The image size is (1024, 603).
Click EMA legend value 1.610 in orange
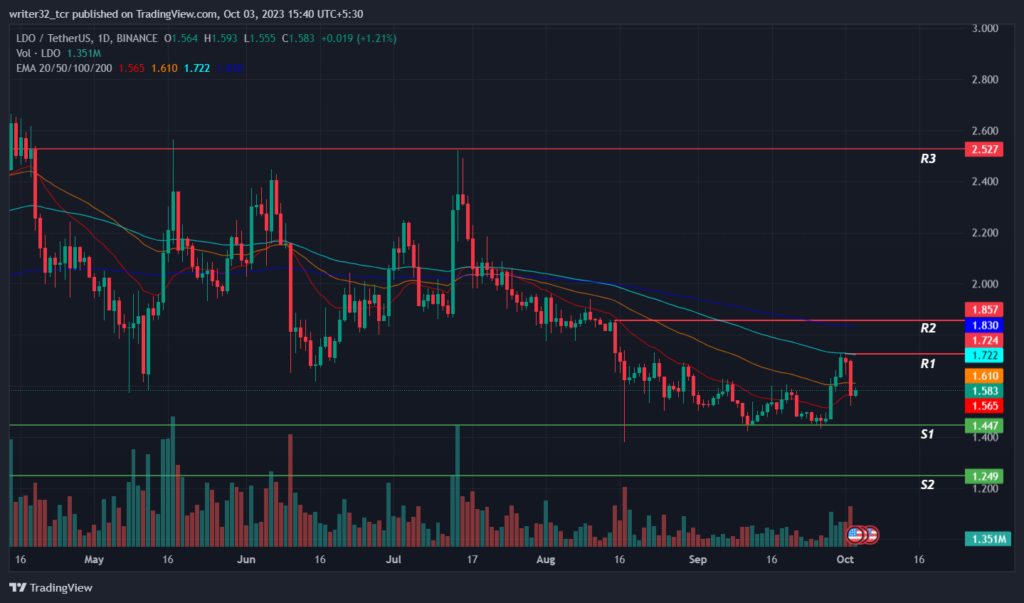point(165,68)
